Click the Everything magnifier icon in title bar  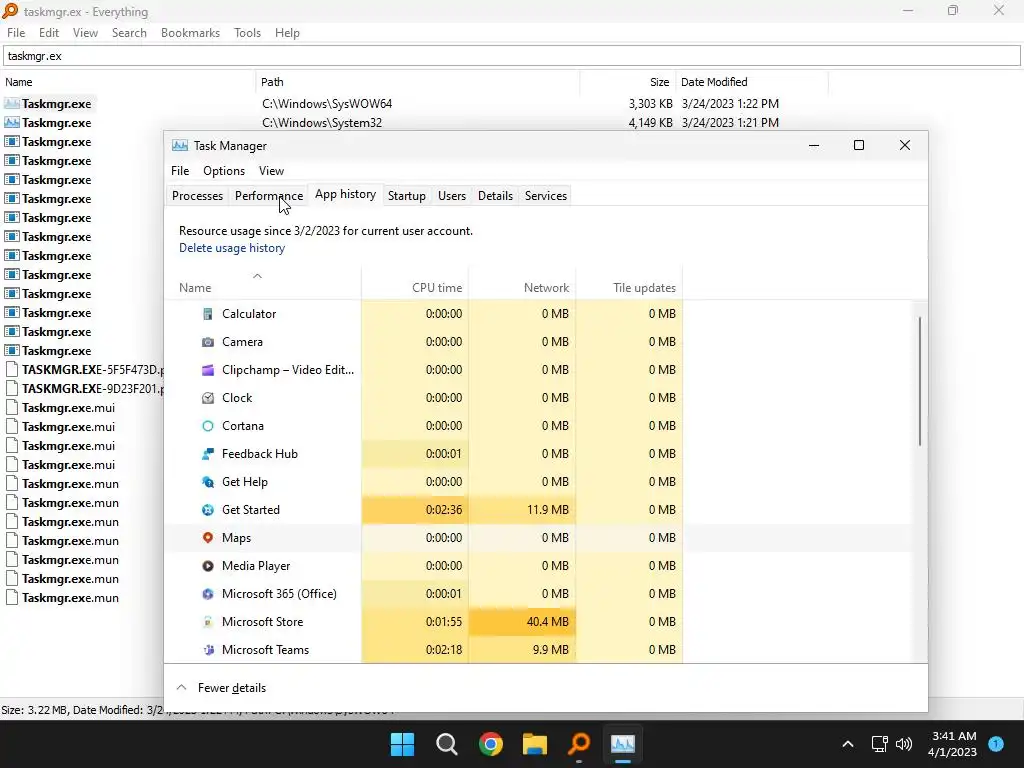pos(10,11)
